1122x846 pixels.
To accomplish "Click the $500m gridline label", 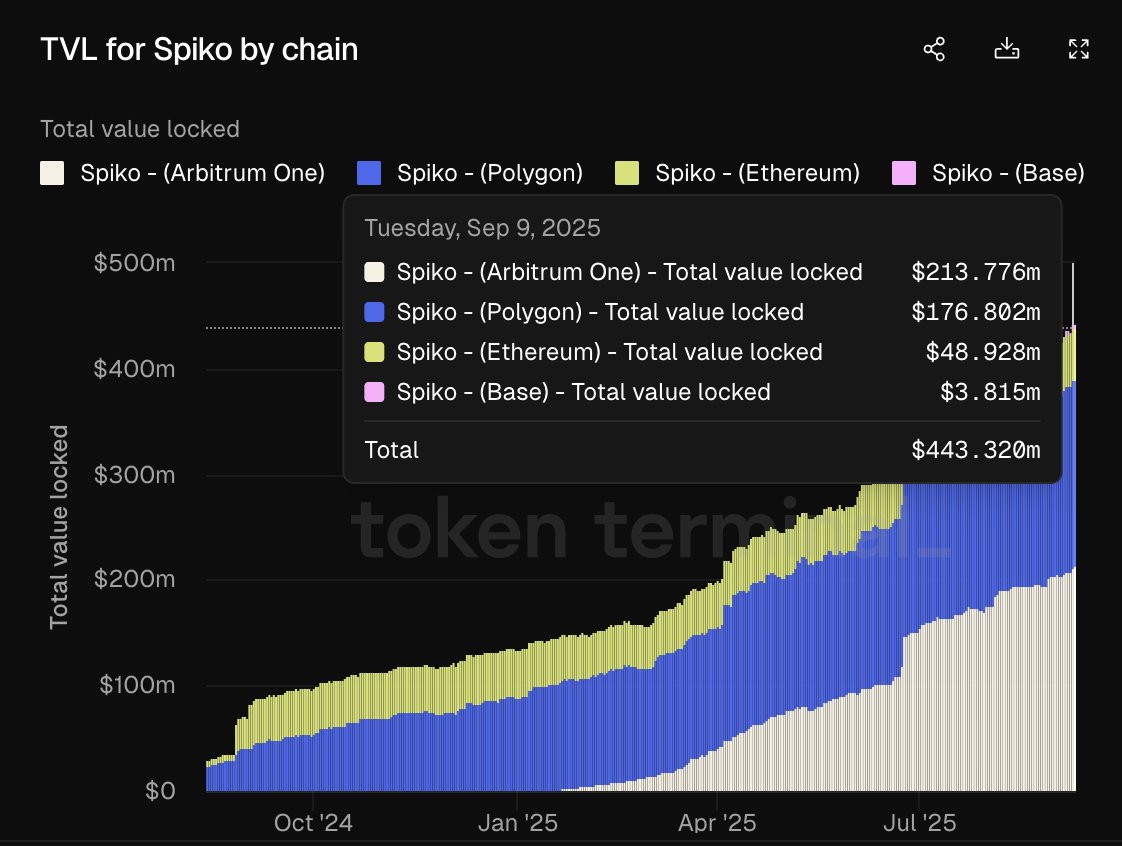I will [x=136, y=263].
